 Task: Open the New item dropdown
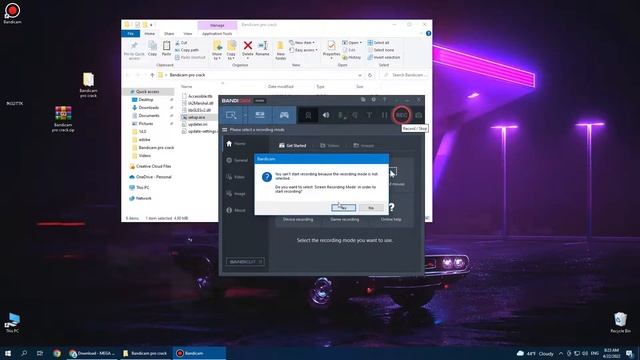pos(302,42)
